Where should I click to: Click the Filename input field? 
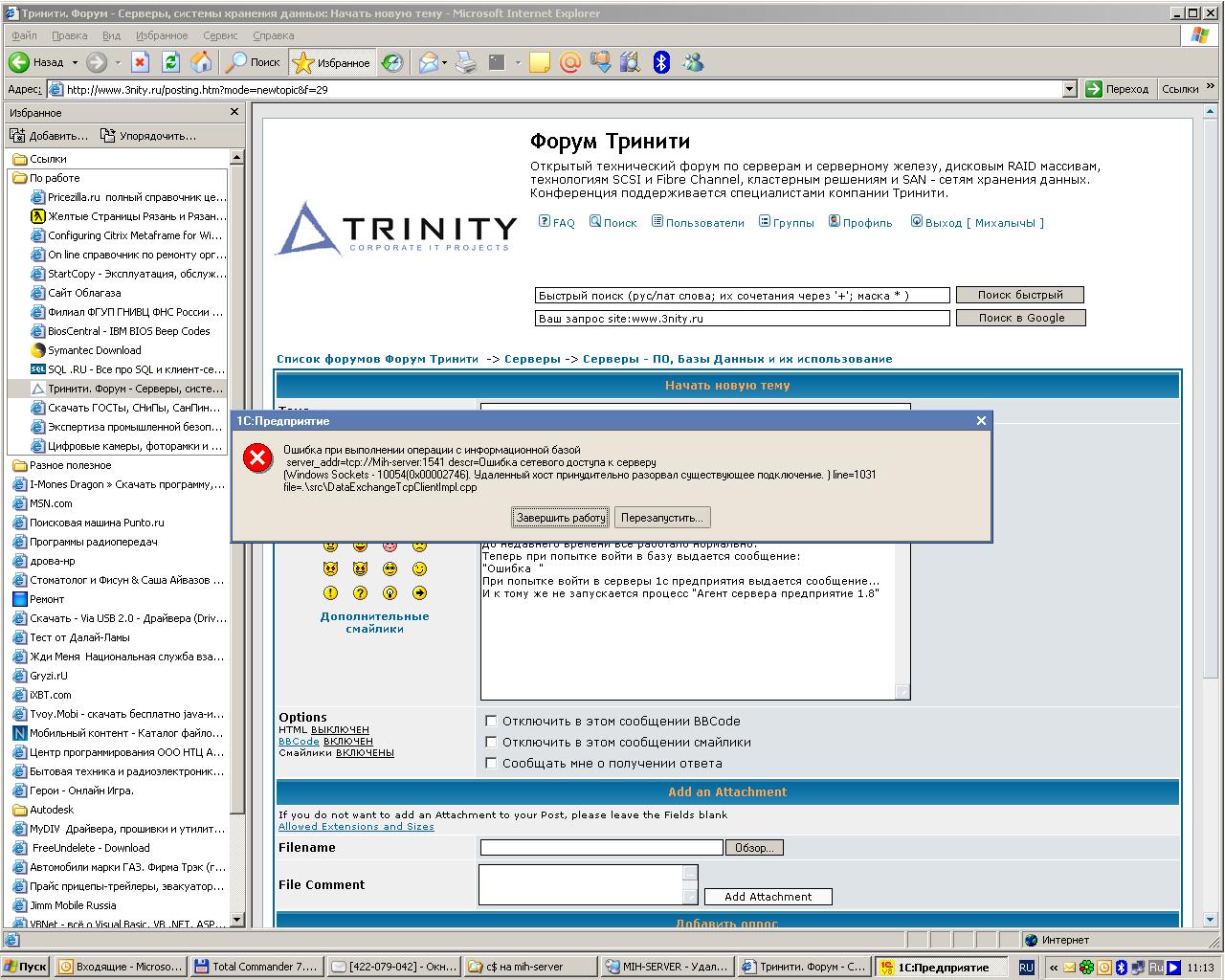click(601, 848)
